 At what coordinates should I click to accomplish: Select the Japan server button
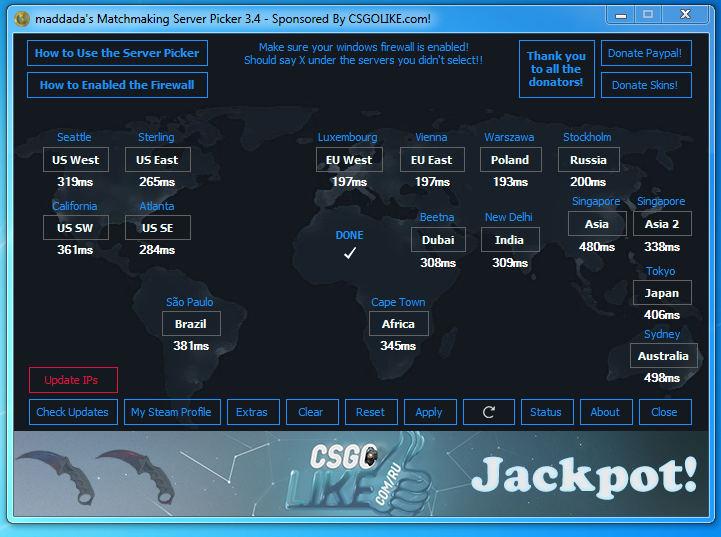point(662,293)
